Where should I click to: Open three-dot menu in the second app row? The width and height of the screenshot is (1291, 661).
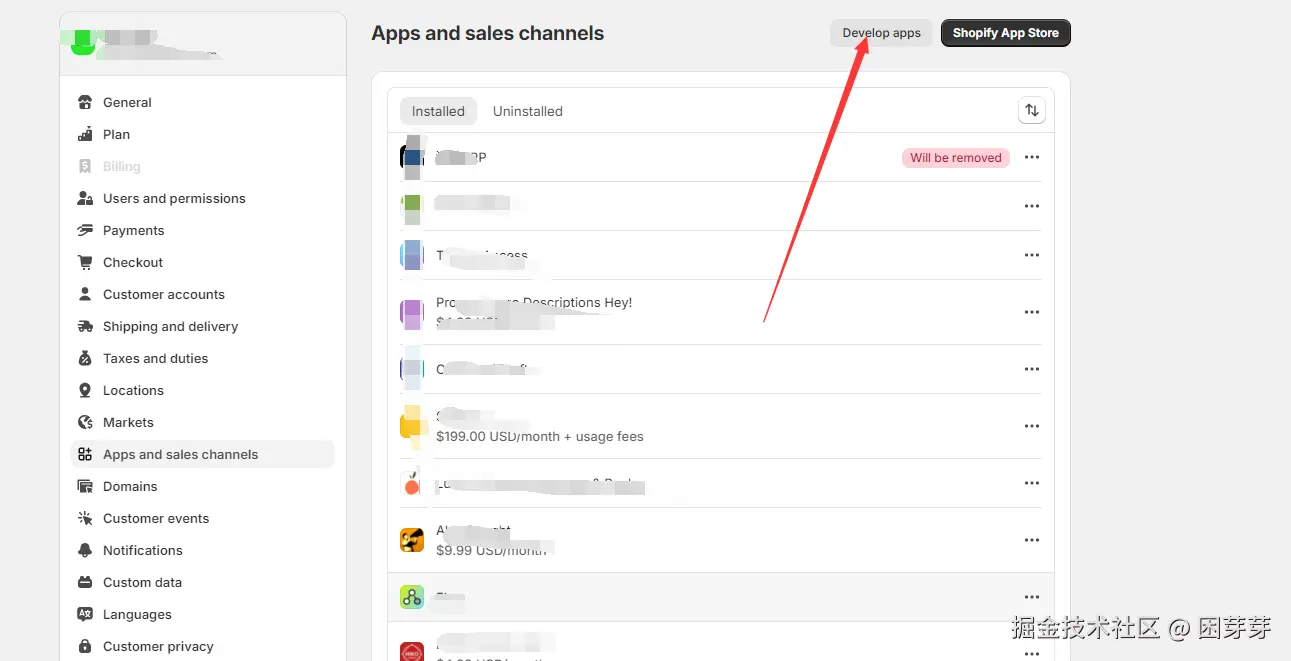[1032, 206]
